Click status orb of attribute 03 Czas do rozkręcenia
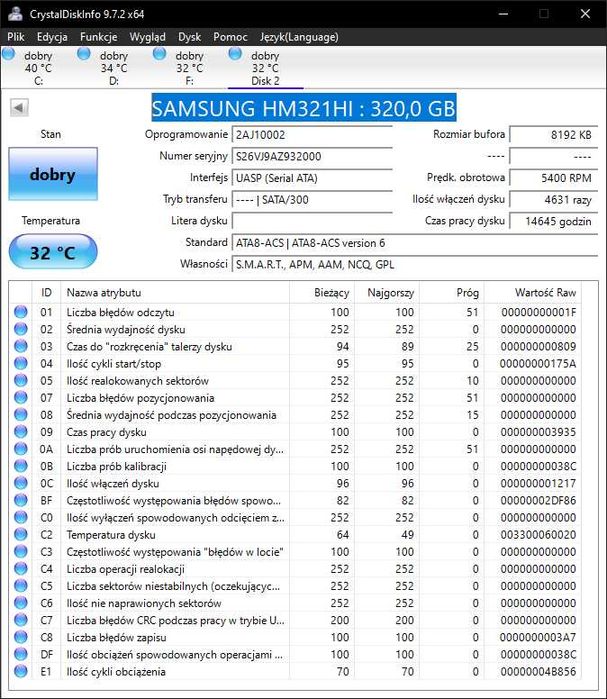Image resolution: width=607 pixels, height=699 pixels. pos(21,346)
